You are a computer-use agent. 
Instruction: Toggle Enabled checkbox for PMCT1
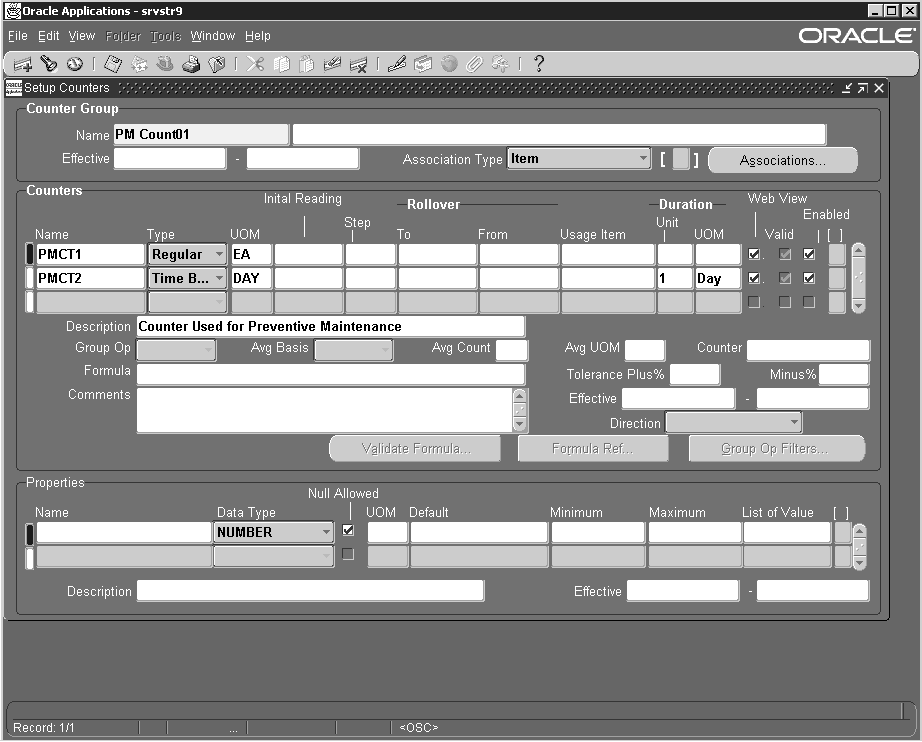pyautogui.click(x=809, y=254)
